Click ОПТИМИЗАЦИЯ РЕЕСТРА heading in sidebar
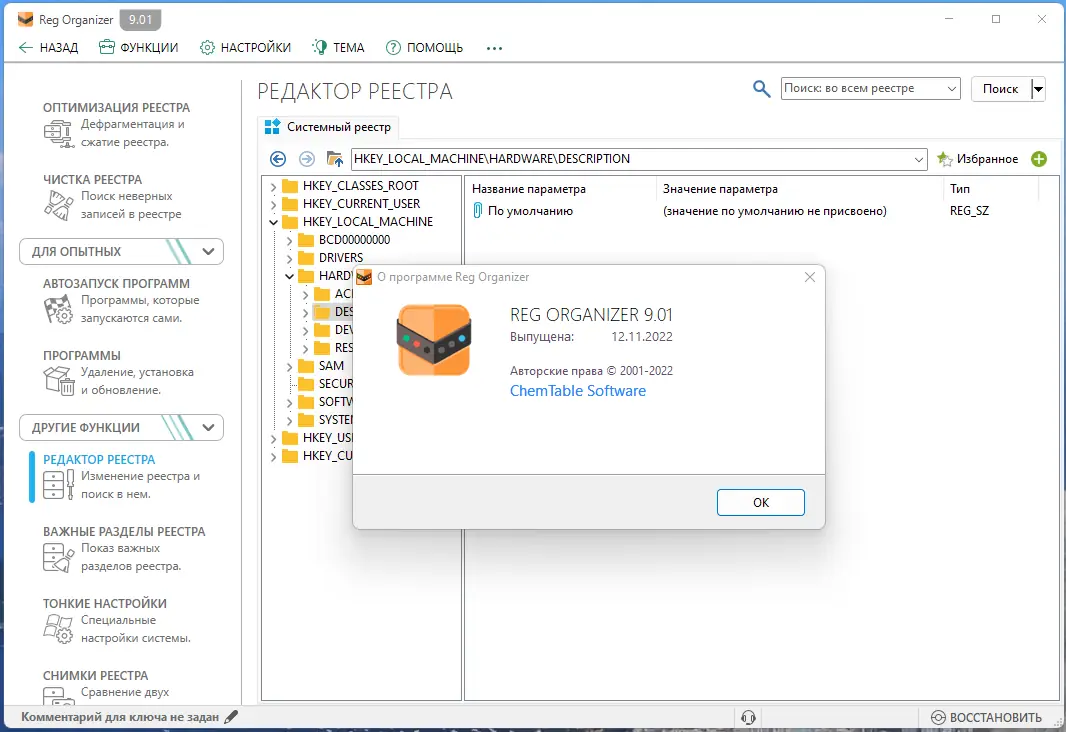The image size is (1066, 732). [x=116, y=107]
